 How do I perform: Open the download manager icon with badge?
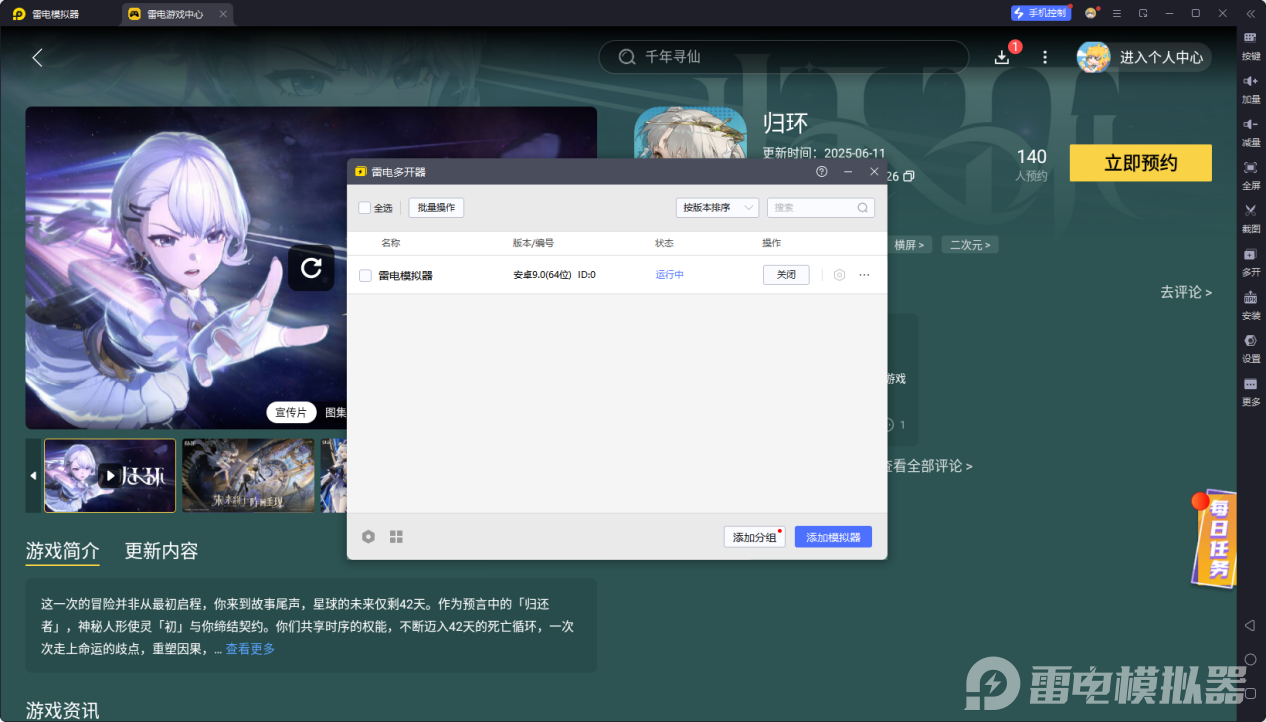[x=1002, y=57]
